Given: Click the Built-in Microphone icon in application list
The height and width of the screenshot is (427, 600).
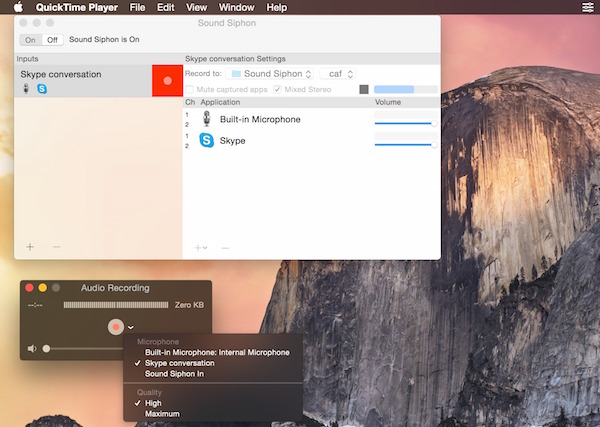Looking at the screenshot, I should point(207,119).
